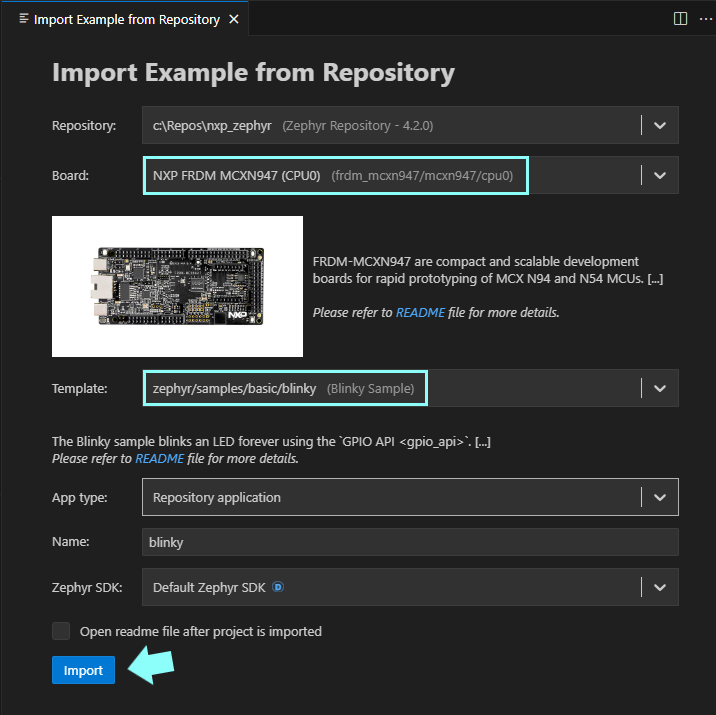Click the default SDK 'D' badge icon
Image resolution: width=716 pixels, height=715 pixels.
(278, 587)
